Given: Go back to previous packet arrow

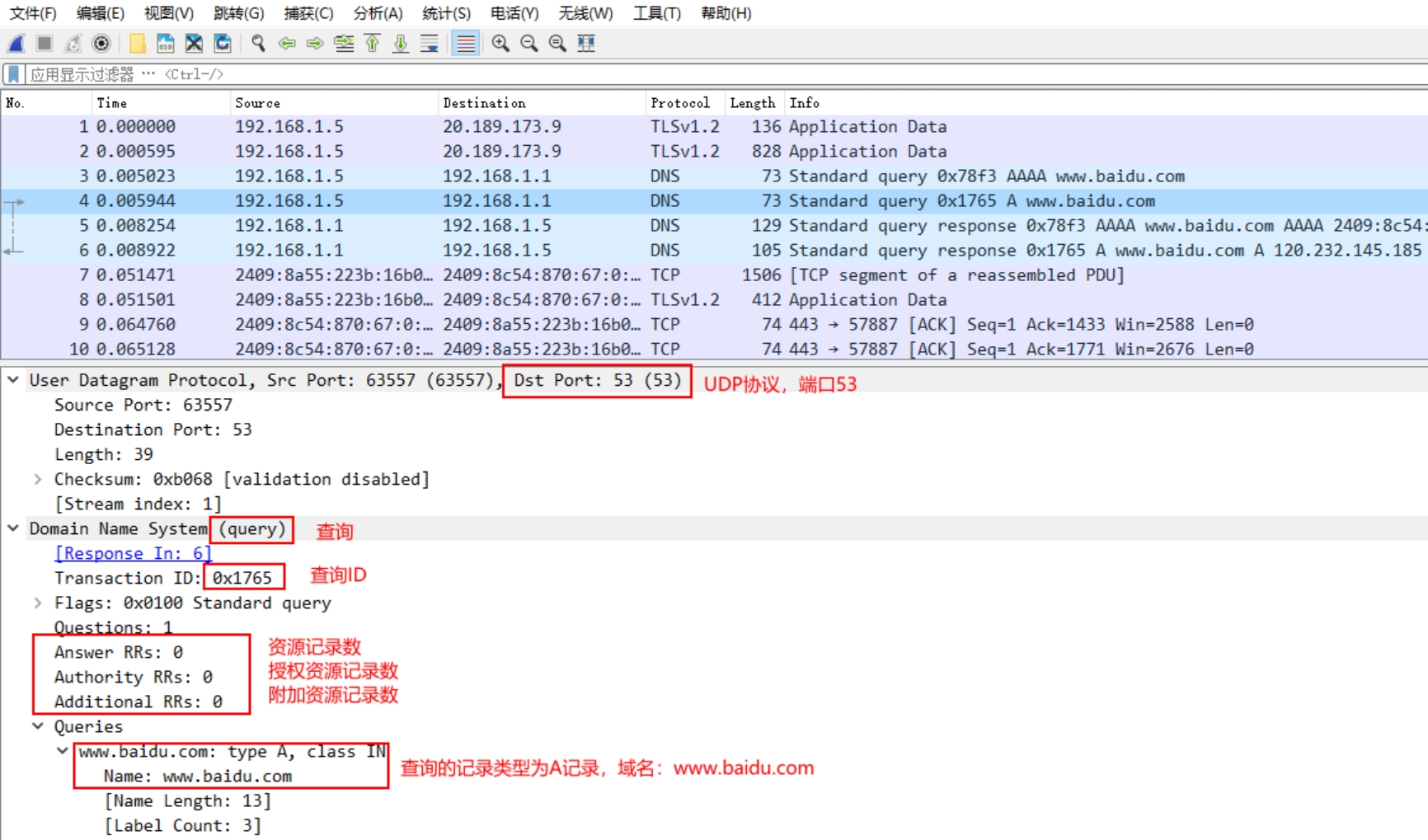Looking at the screenshot, I should (x=287, y=44).
